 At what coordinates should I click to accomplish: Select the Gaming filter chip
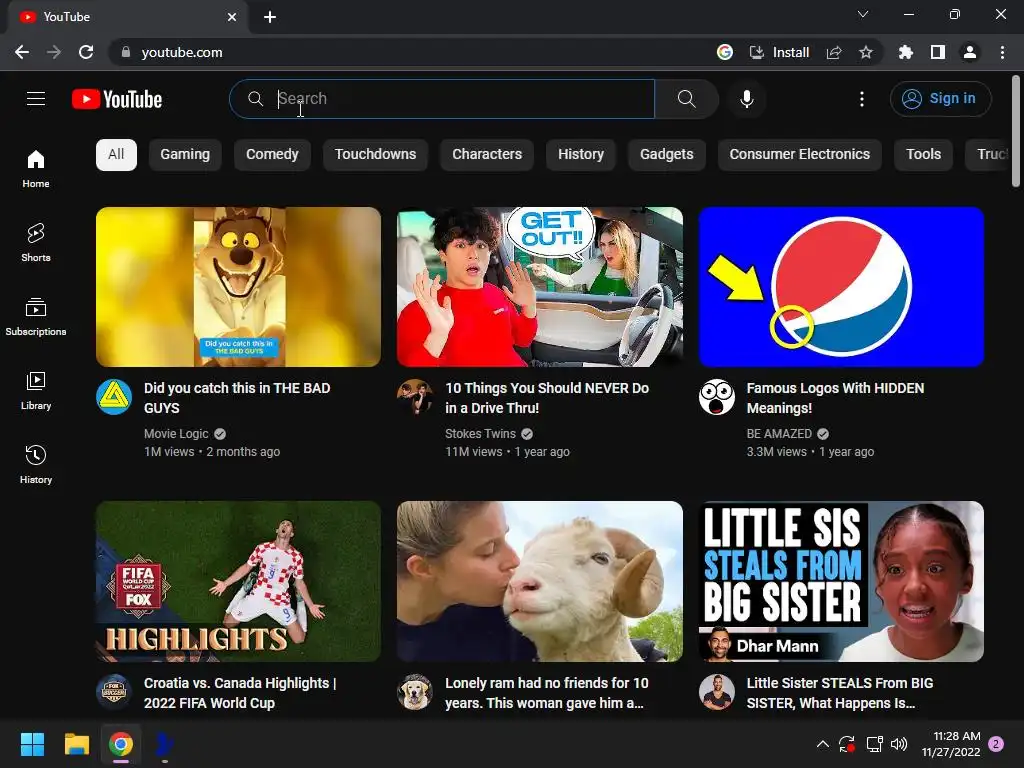tap(185, 154)
